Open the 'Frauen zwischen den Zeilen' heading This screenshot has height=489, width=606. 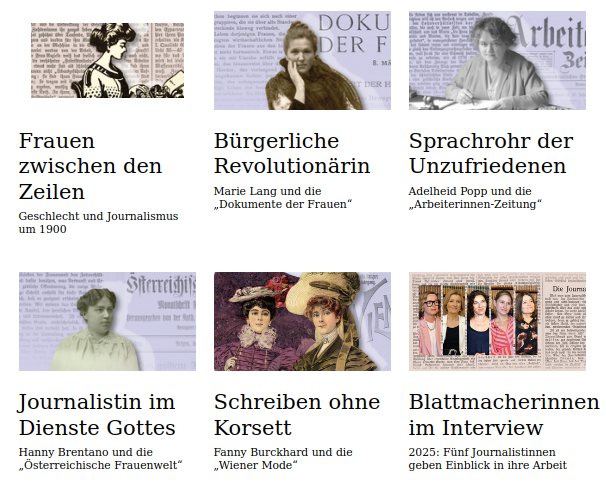click(x=90, y=166)
